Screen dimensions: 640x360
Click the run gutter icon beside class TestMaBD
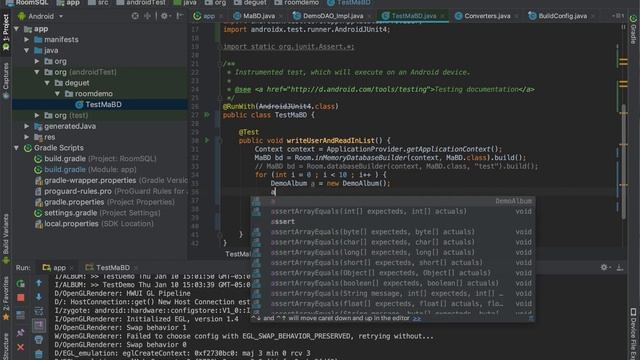click(x=207, y=115)
